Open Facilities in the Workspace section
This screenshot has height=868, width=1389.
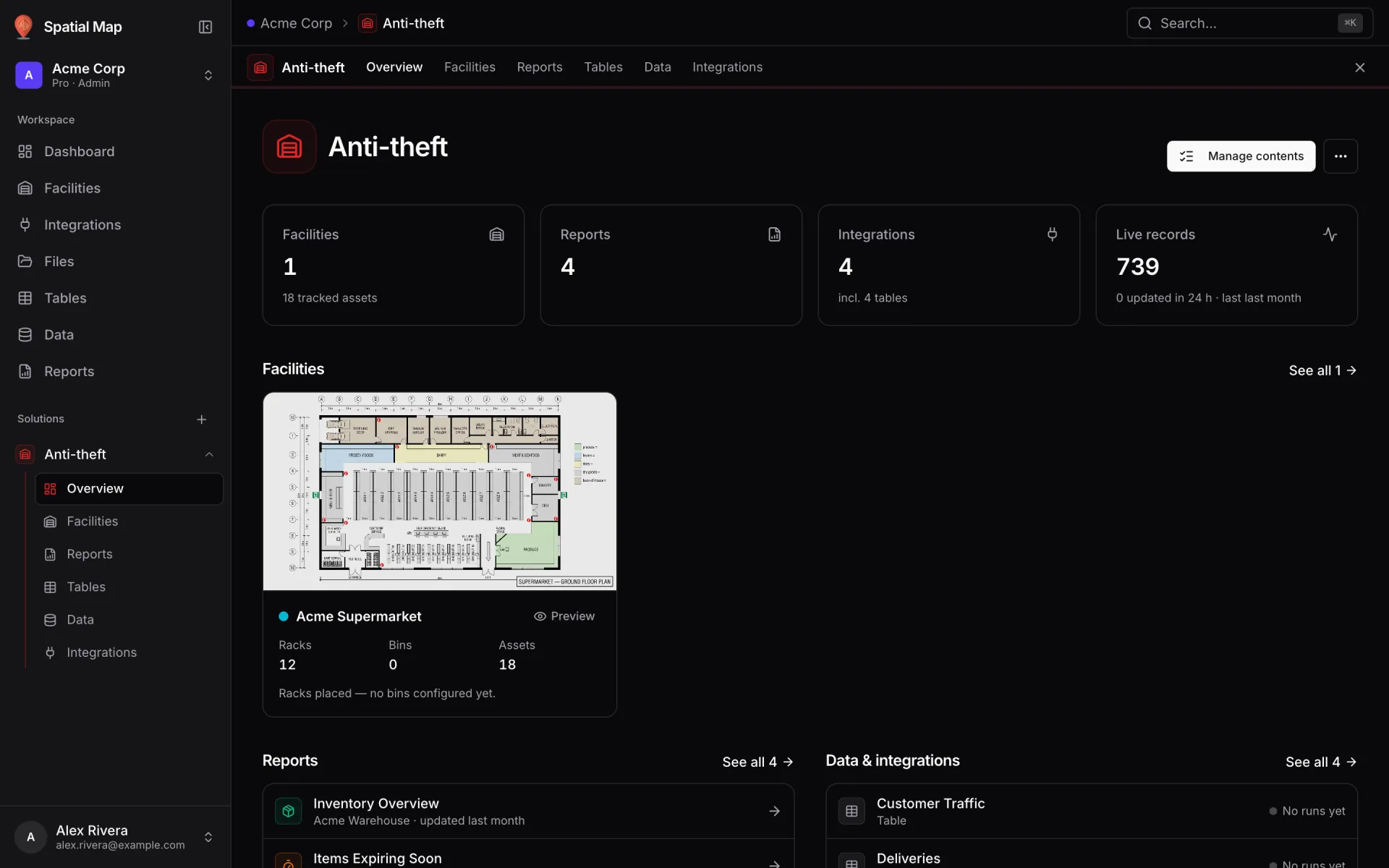pos(116,188)
